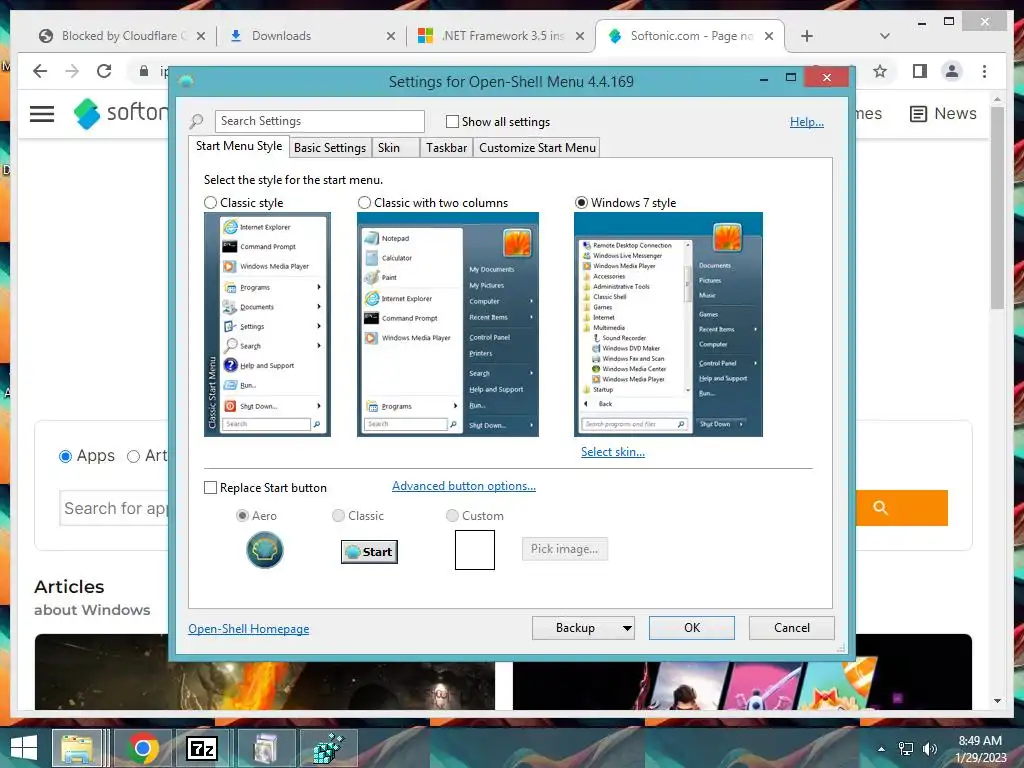Switch to Start Menu Style tab
Screen dimensions: 1024x768
click(x=239, y=146)
